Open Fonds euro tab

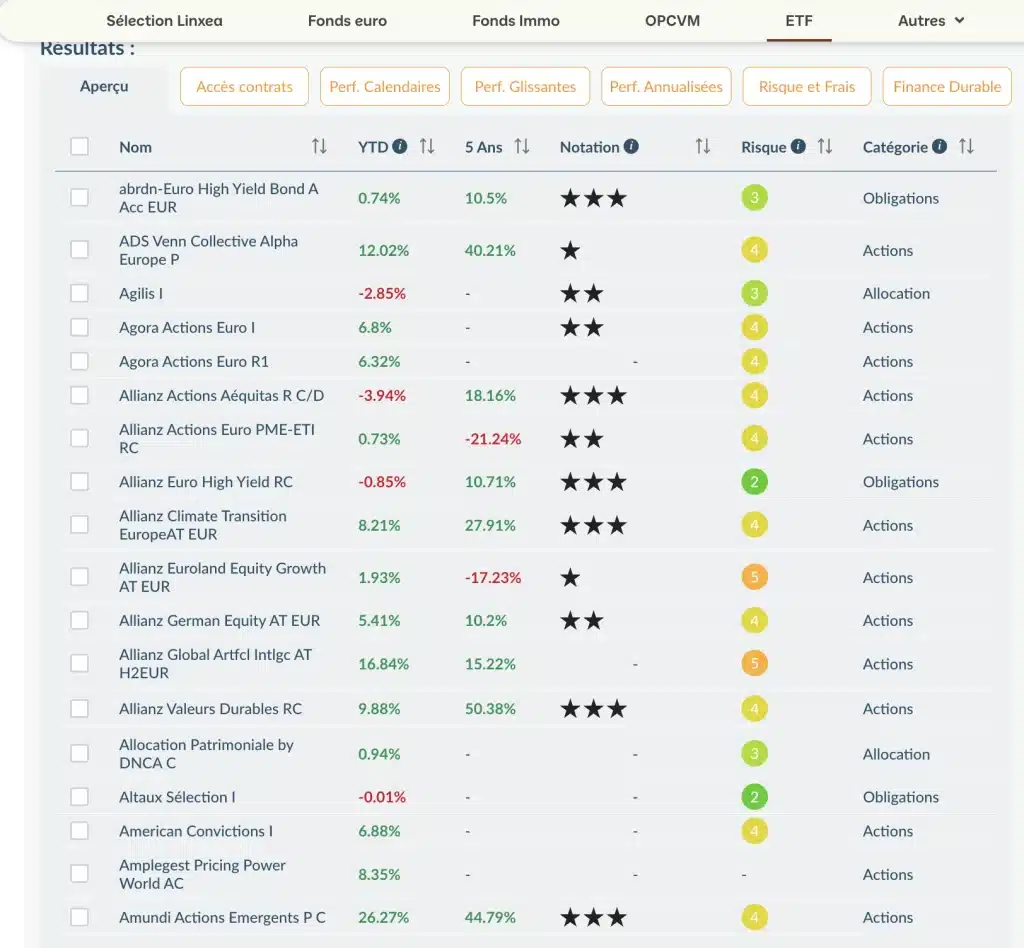[347, 21]
